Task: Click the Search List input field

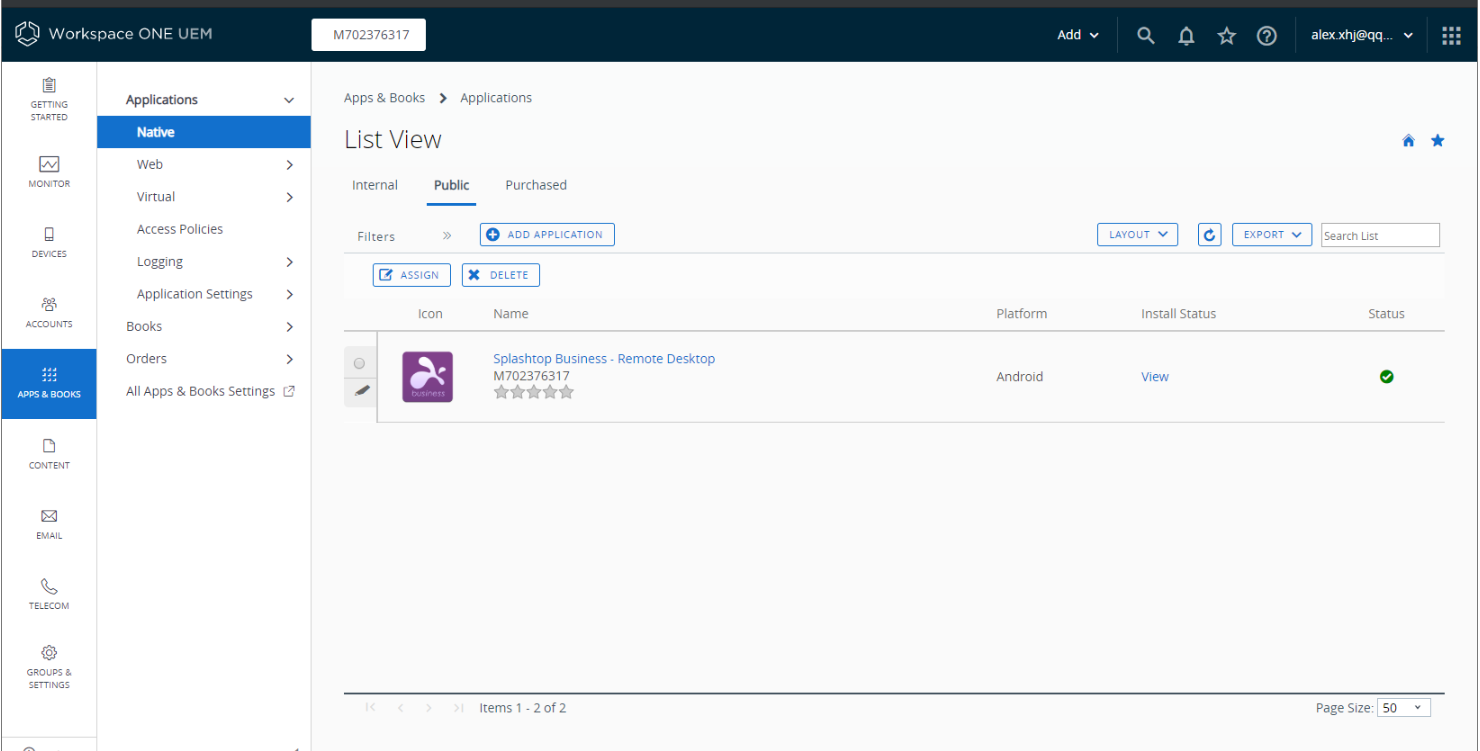Action: coord(1380,235)
